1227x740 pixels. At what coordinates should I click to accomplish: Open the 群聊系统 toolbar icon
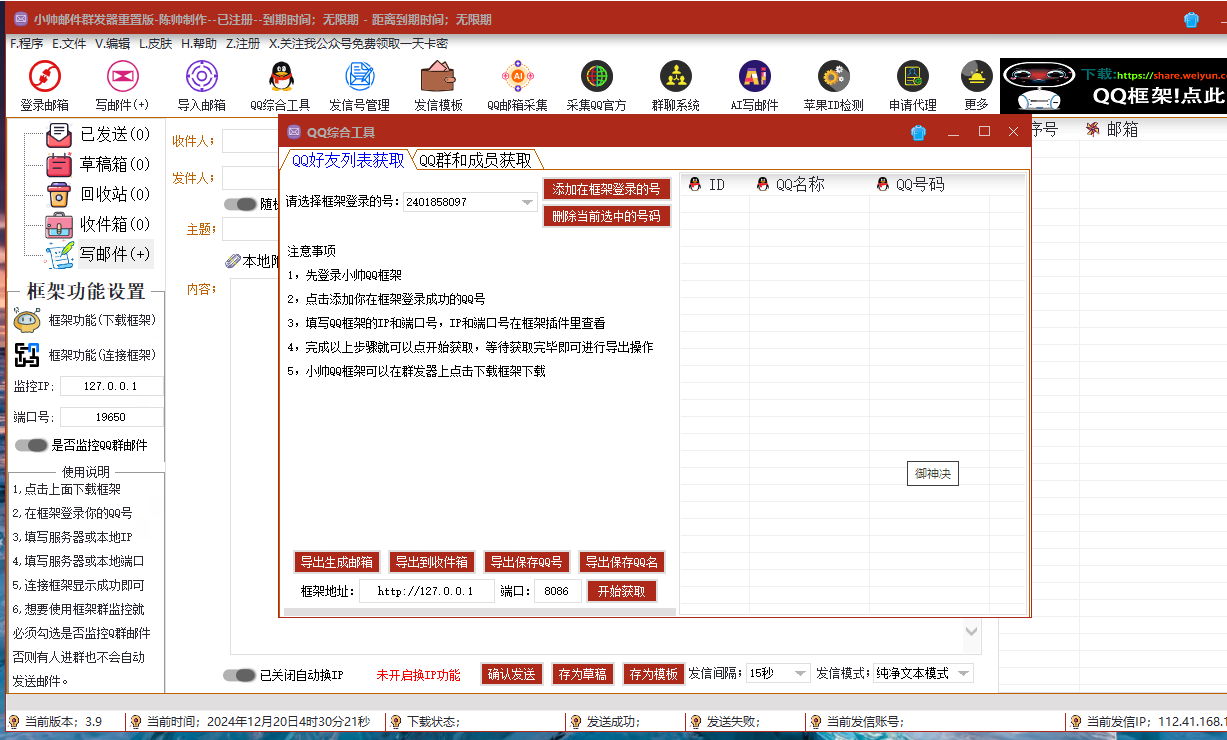click(675, 78)
